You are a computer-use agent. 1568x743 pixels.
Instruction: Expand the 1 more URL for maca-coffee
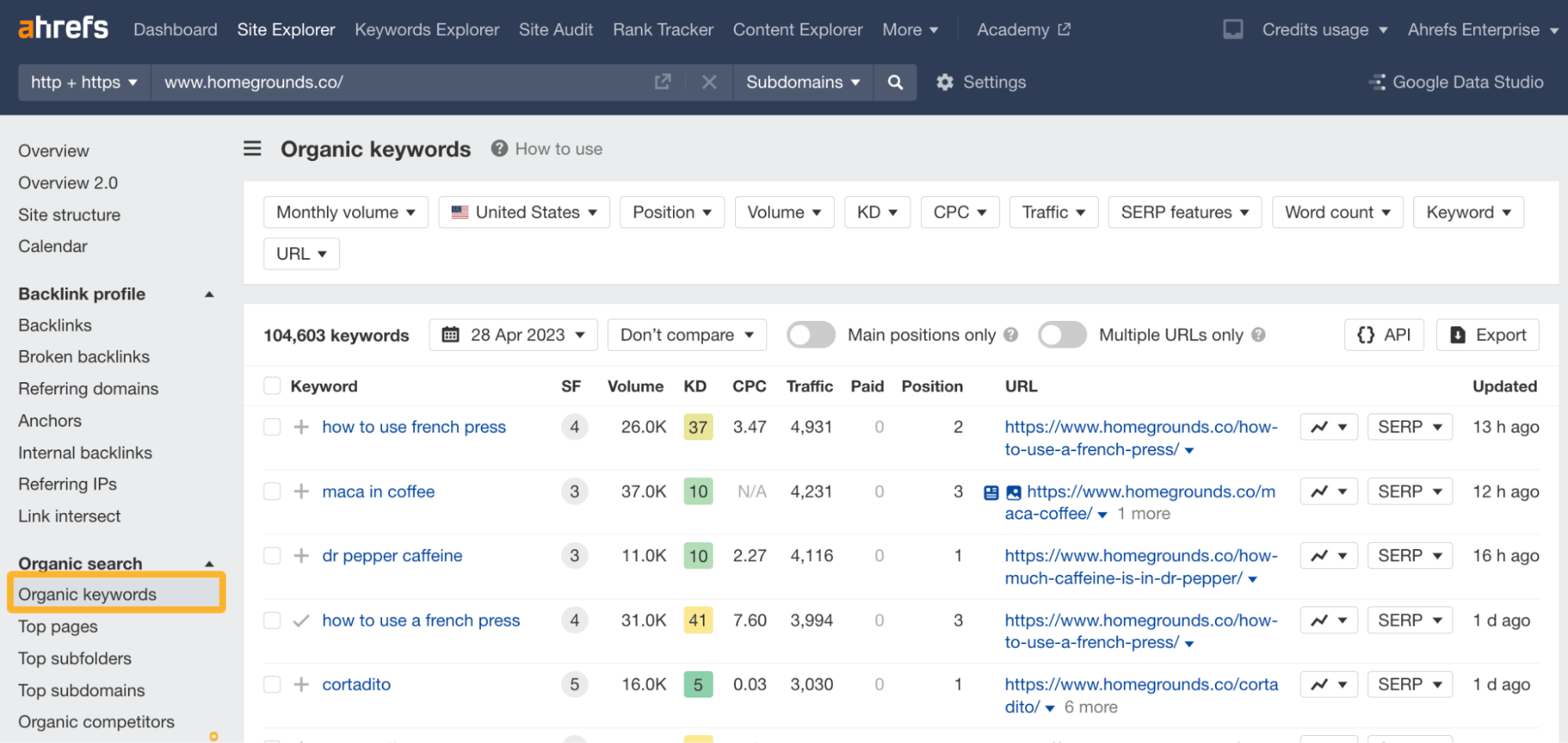(x=1143, y=514)
